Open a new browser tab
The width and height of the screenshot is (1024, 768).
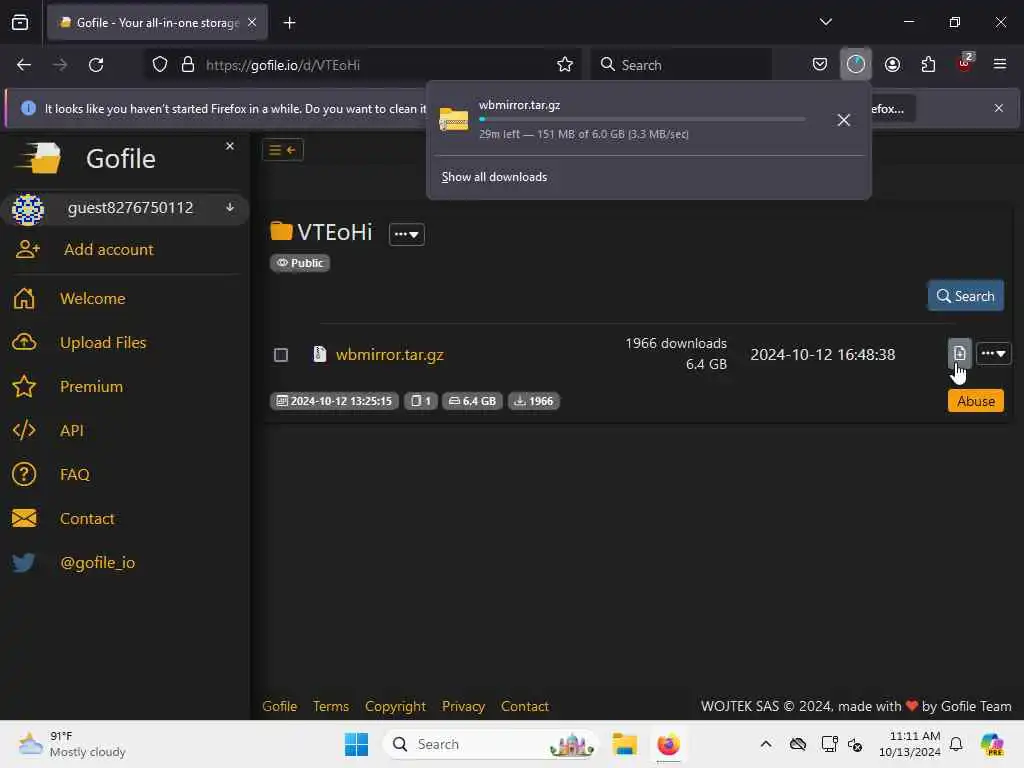tap(289, 23)
